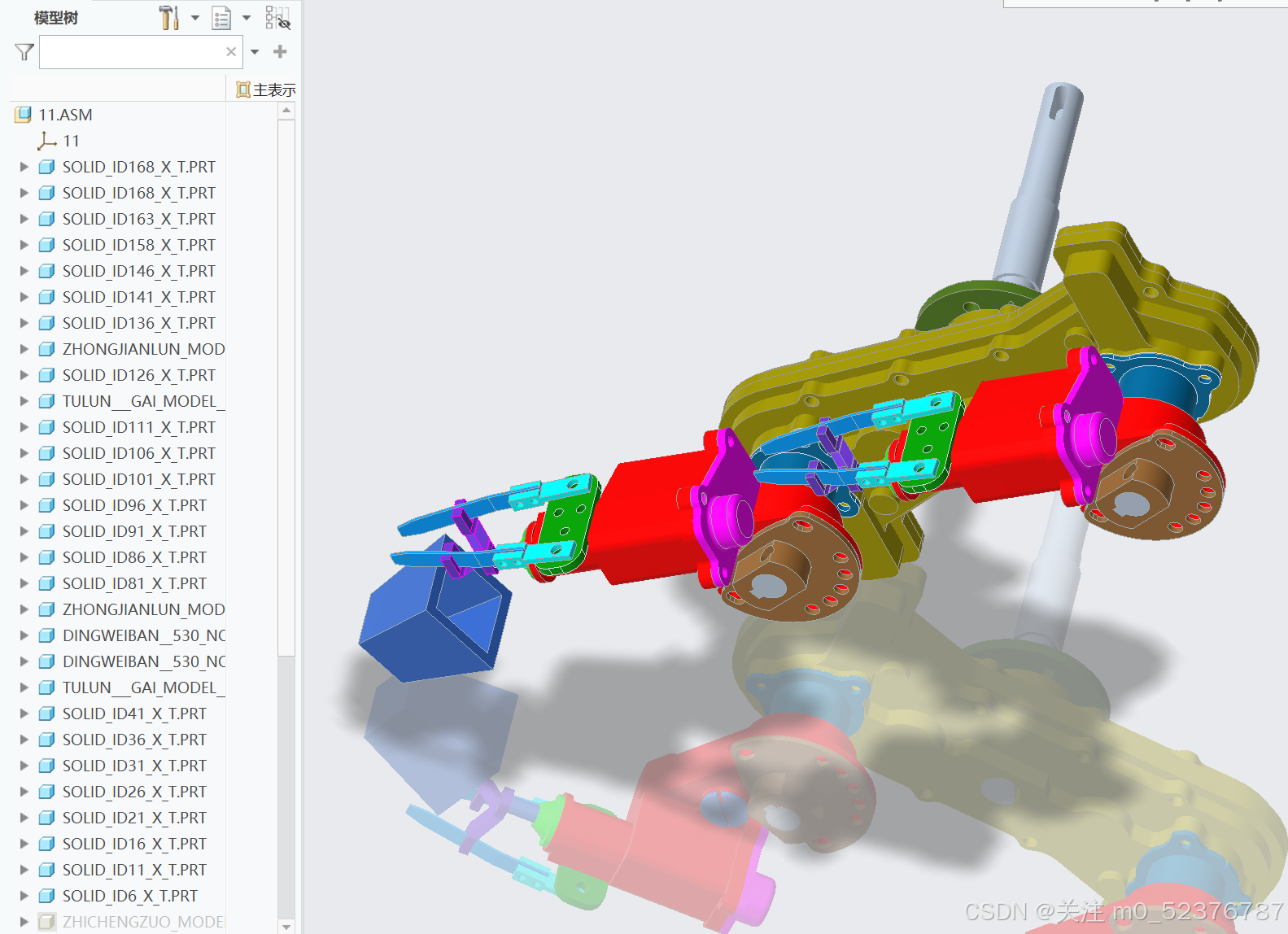
Task: Click the filter funnel icon
Action: [24, 52]
